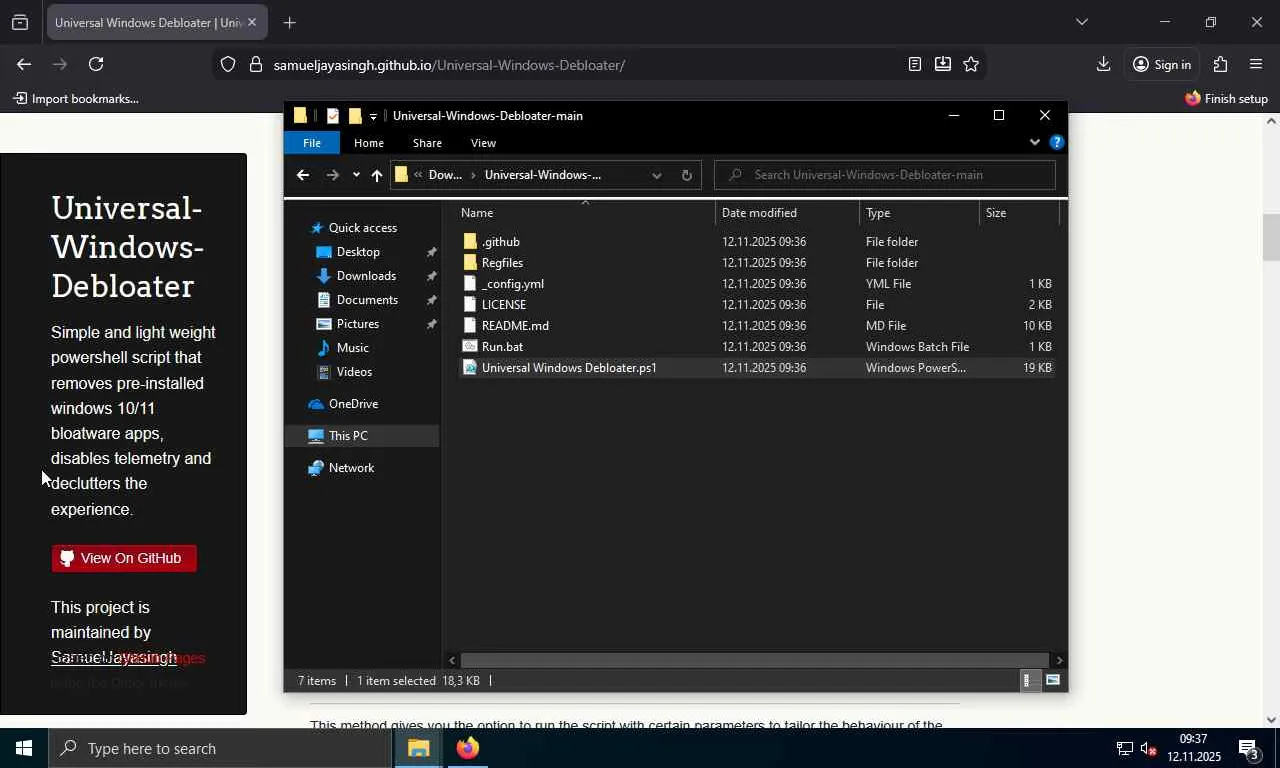Viewport: 1280px width, 768px height.
Task: Open a new Firefox tab
Action: tap(289, 22)
